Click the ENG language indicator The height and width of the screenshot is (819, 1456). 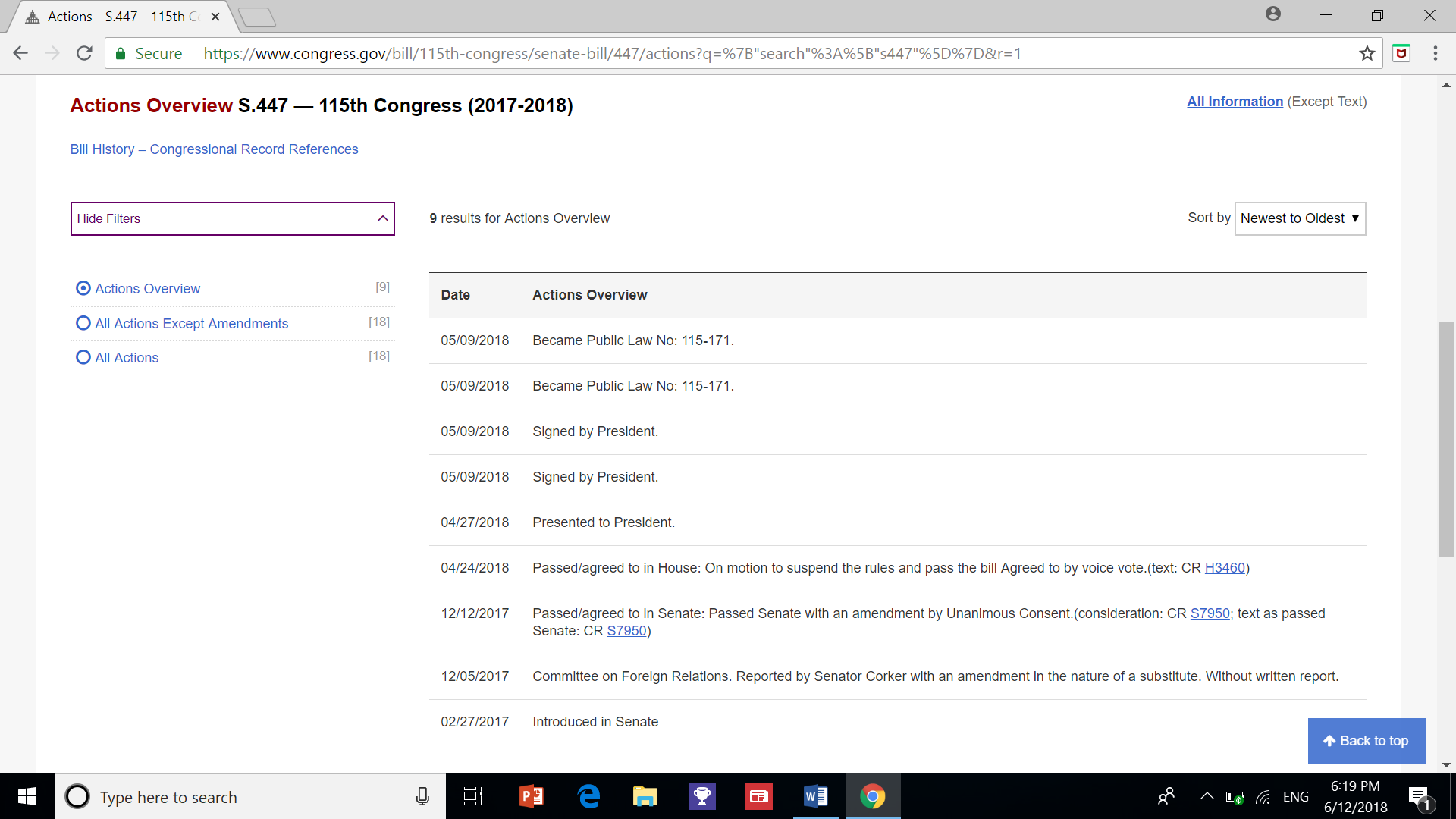1296,797
